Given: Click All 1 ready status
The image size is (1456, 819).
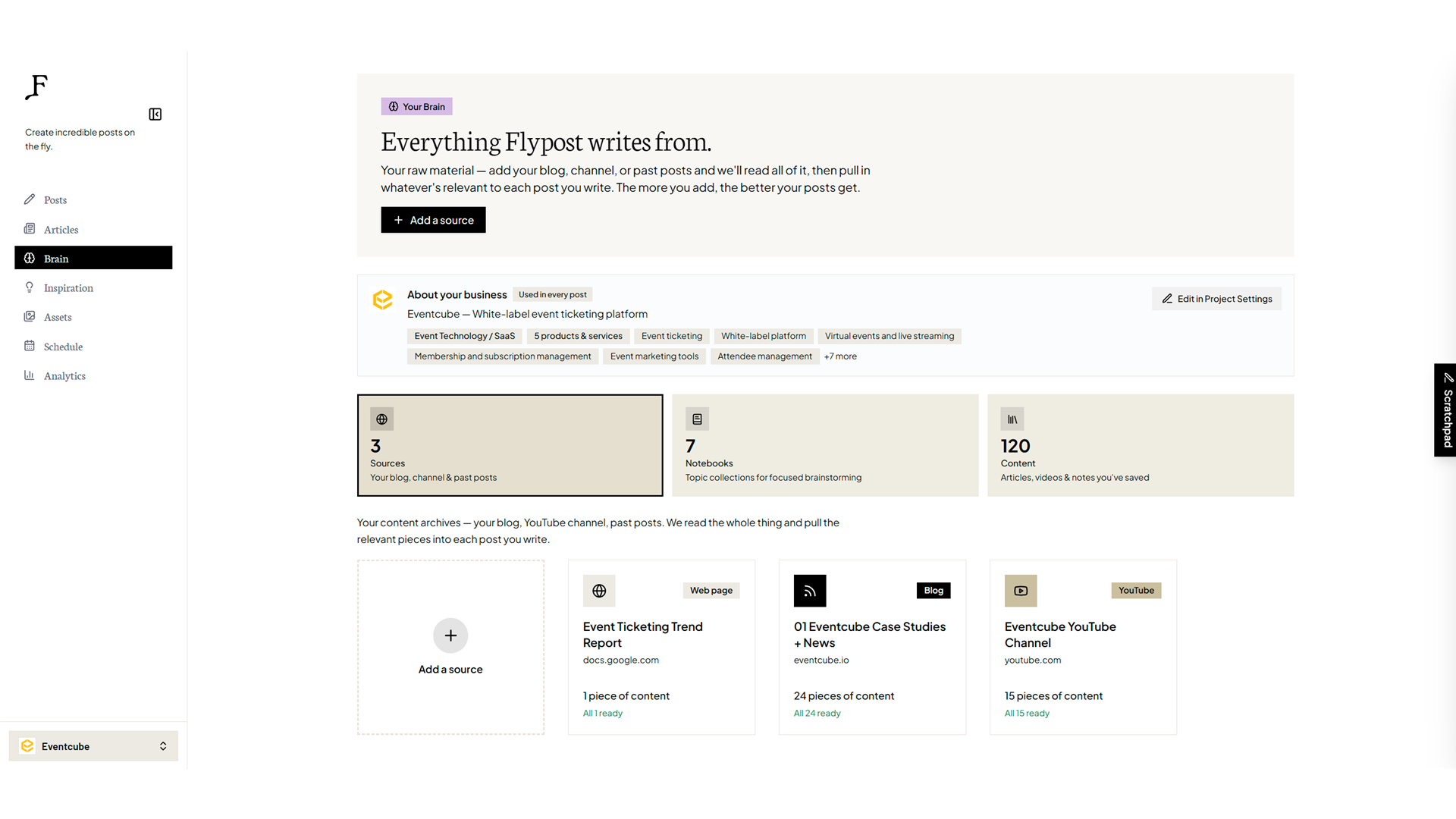Looking at the screenshot, I should tap(603, 714).
